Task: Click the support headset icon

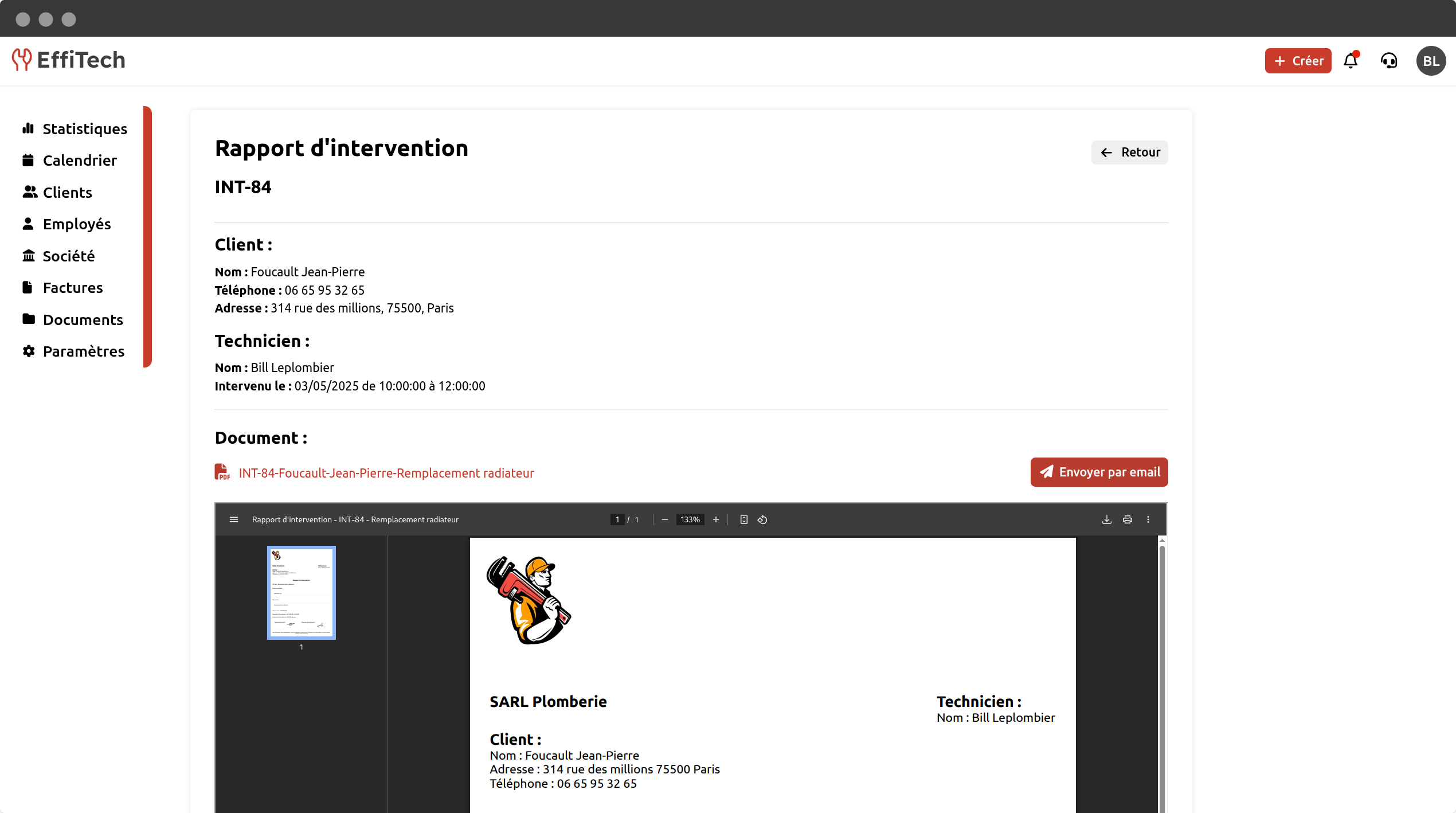Action: click(x=1389, y=61)
